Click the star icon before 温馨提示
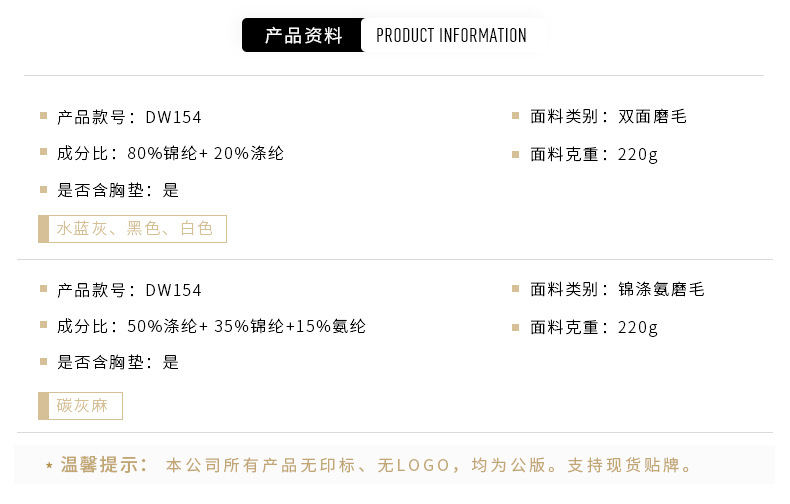 [x=49, y=466]
